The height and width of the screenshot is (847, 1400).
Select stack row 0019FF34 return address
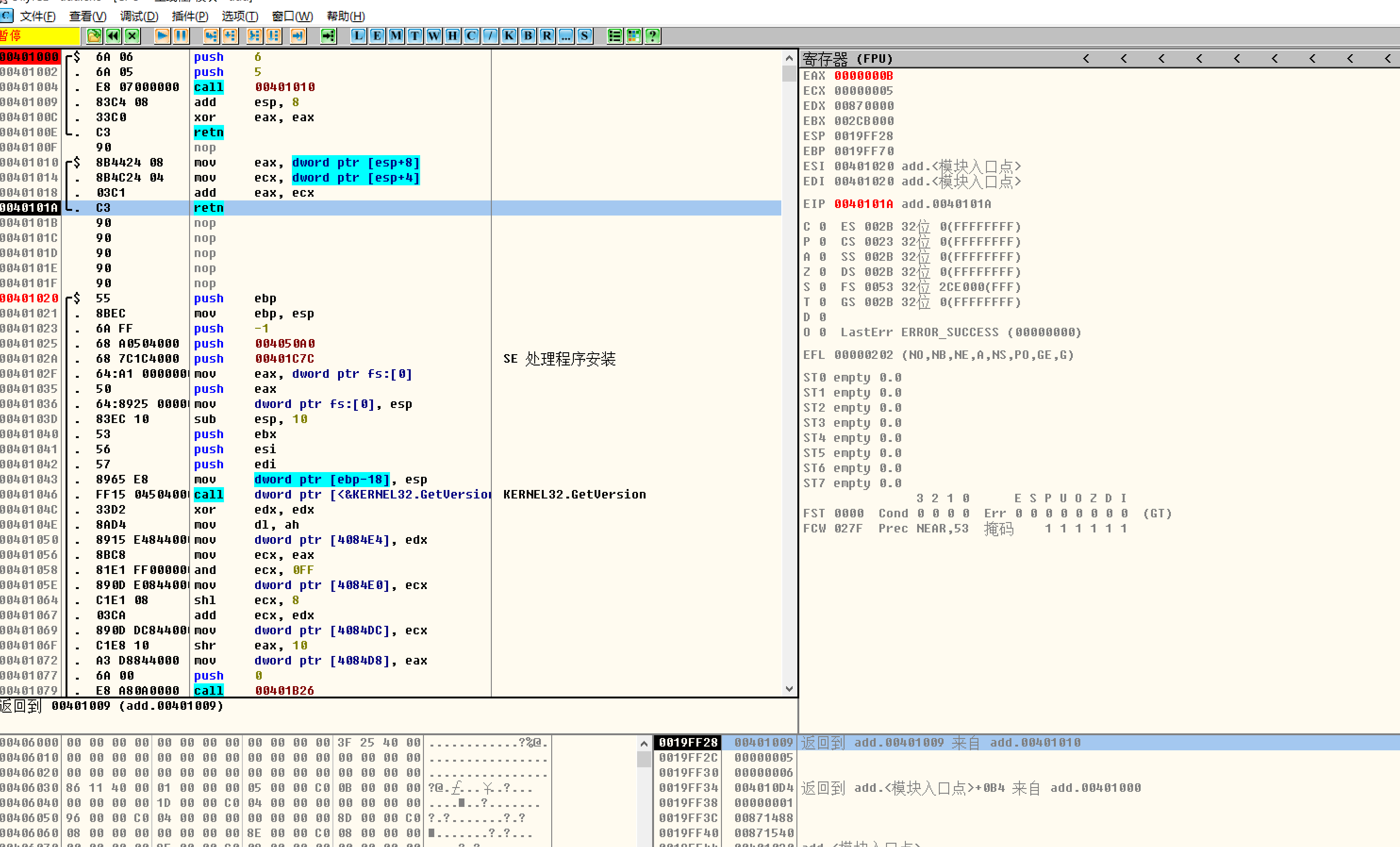[1027, 788]
